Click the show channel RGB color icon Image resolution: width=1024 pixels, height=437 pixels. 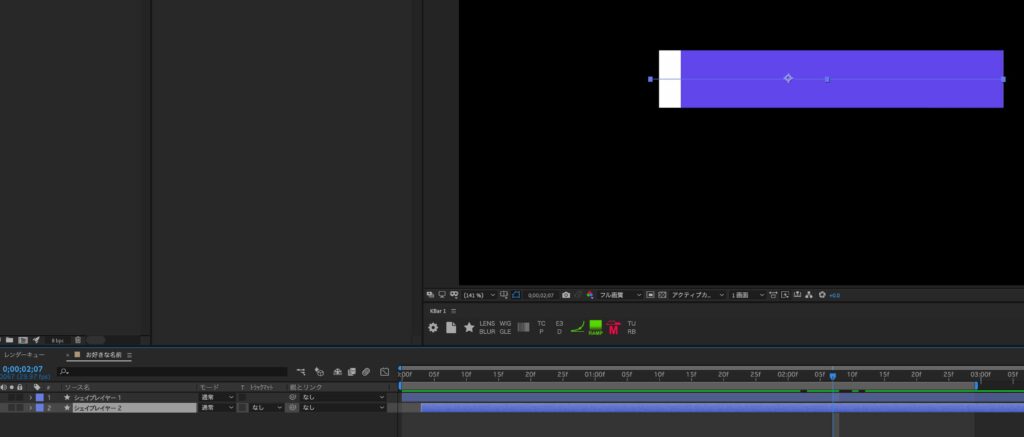[590, 295]
